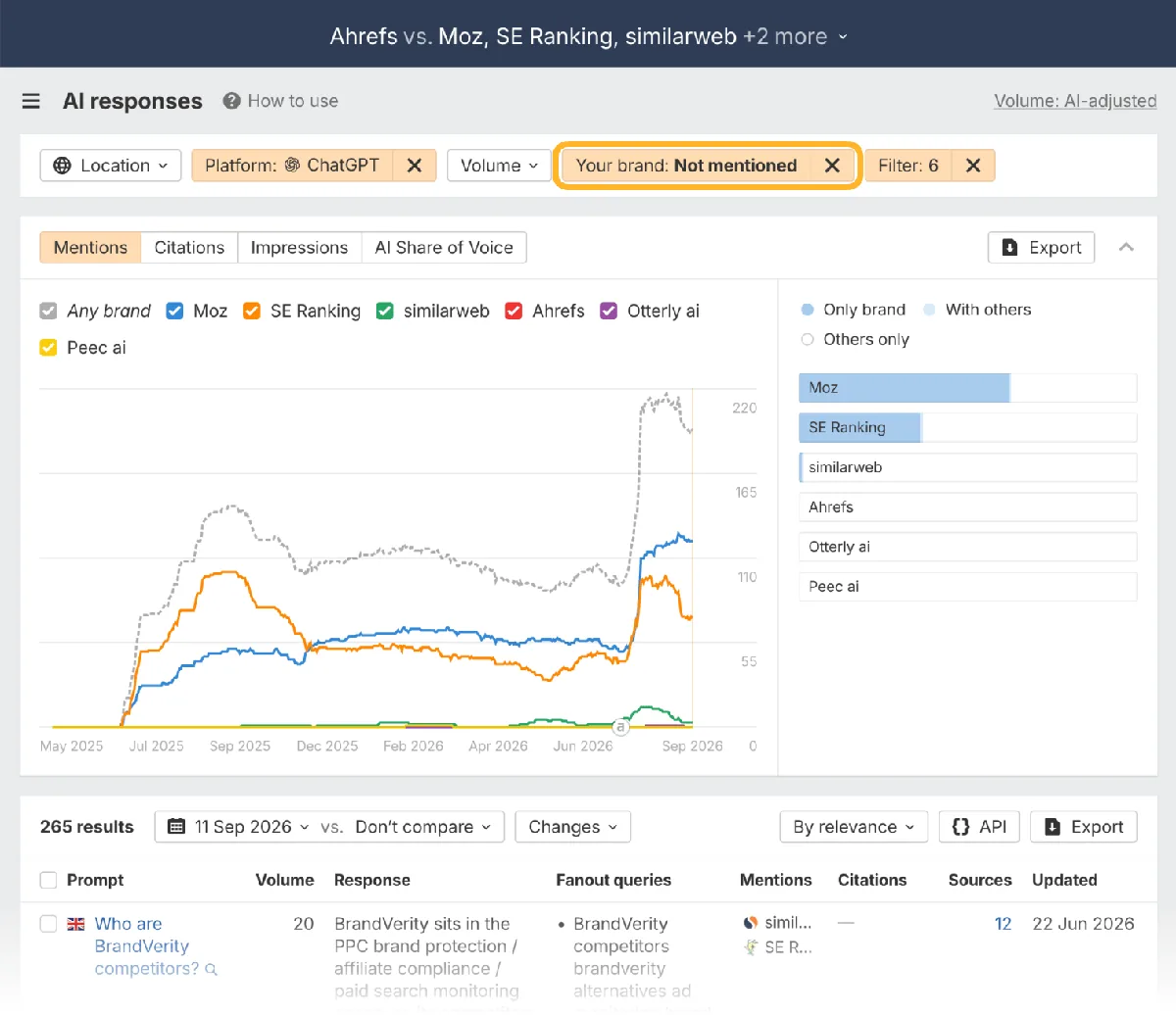Open the Changes dropdown
Image resolution: width=1176 pixels, height=1015 pixels.
573,827
